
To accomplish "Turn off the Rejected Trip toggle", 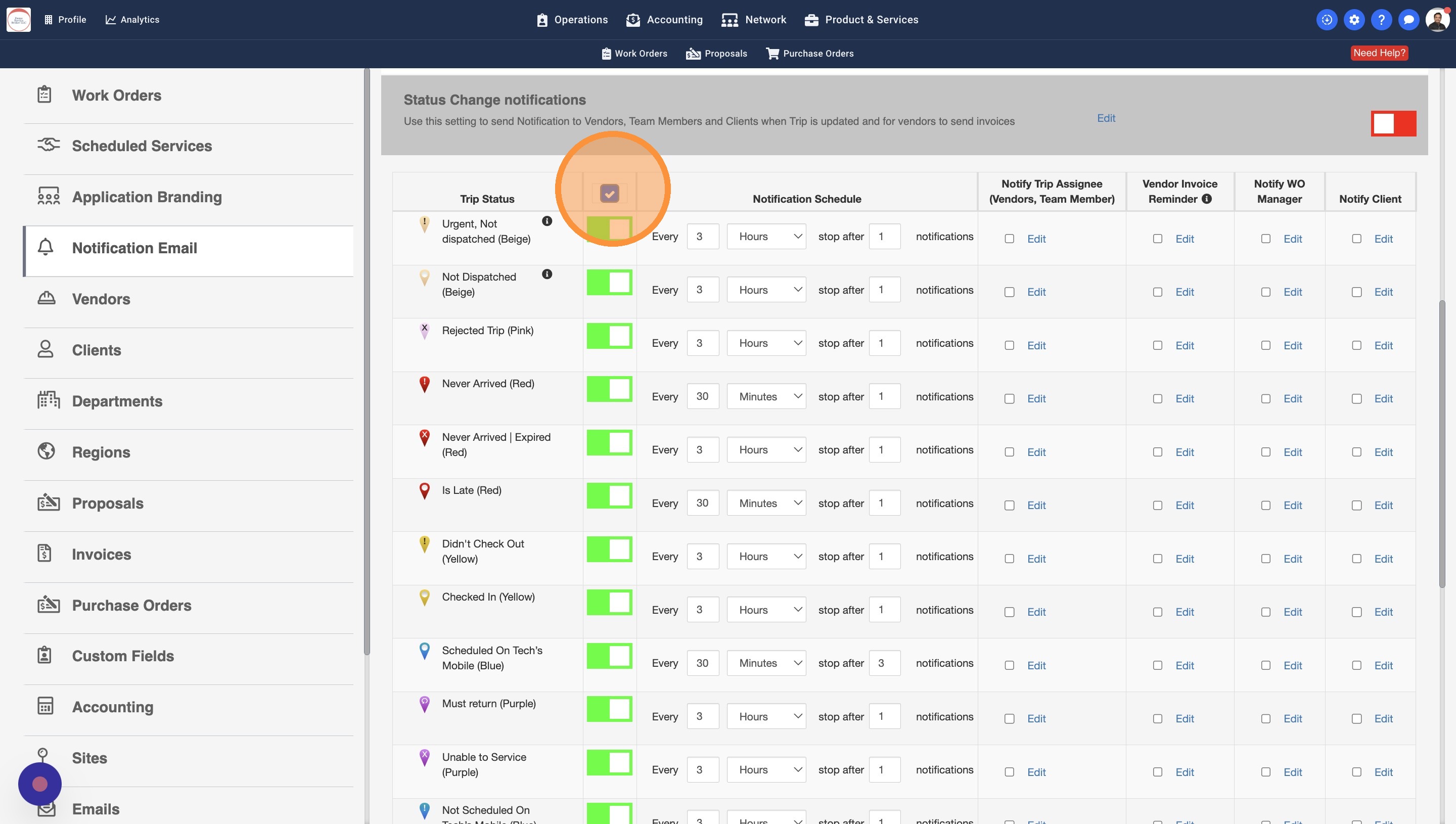I will click(609, 336).
